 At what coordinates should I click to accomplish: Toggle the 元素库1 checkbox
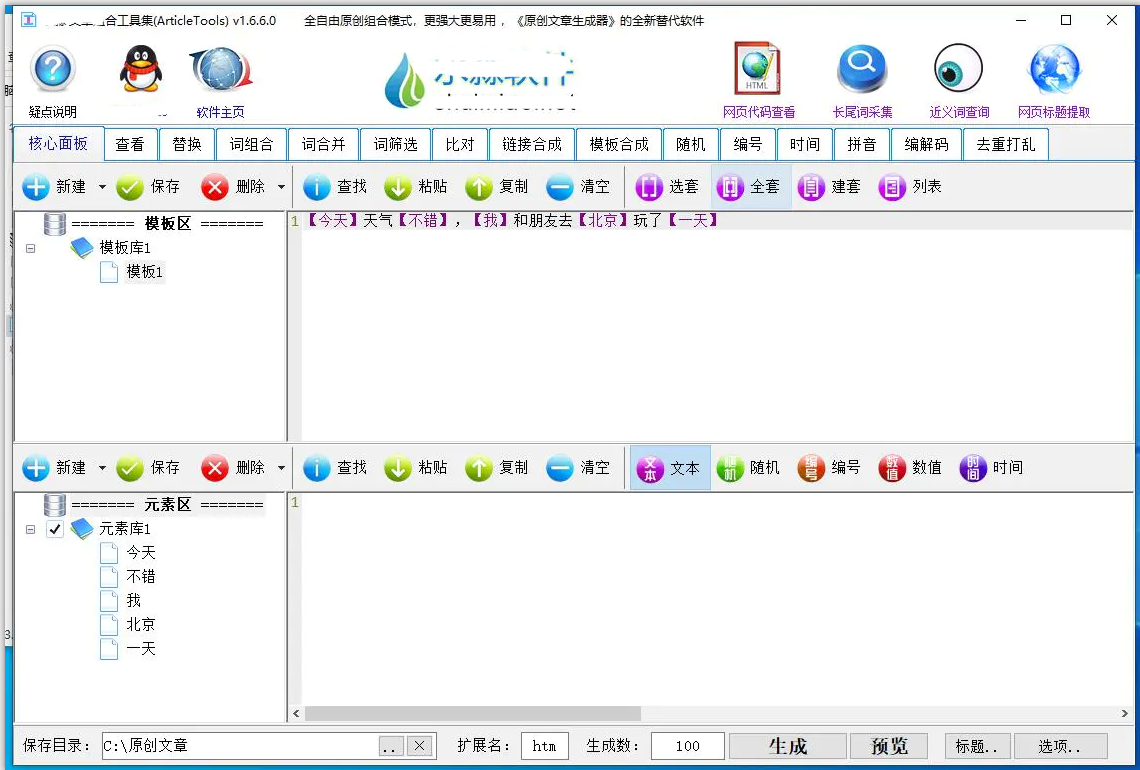[56, 529]
